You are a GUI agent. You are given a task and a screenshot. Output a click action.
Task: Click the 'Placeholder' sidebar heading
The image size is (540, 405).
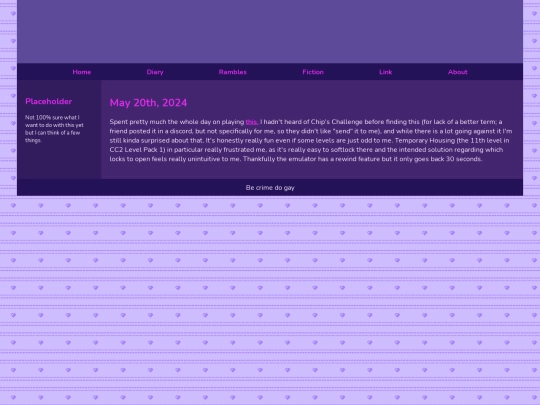[49, 101]
